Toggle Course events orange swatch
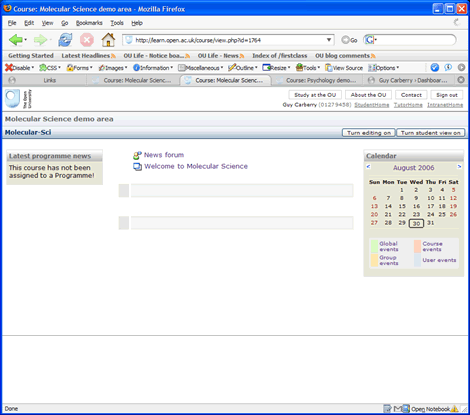Screen dimensions: 470x415 417,246
